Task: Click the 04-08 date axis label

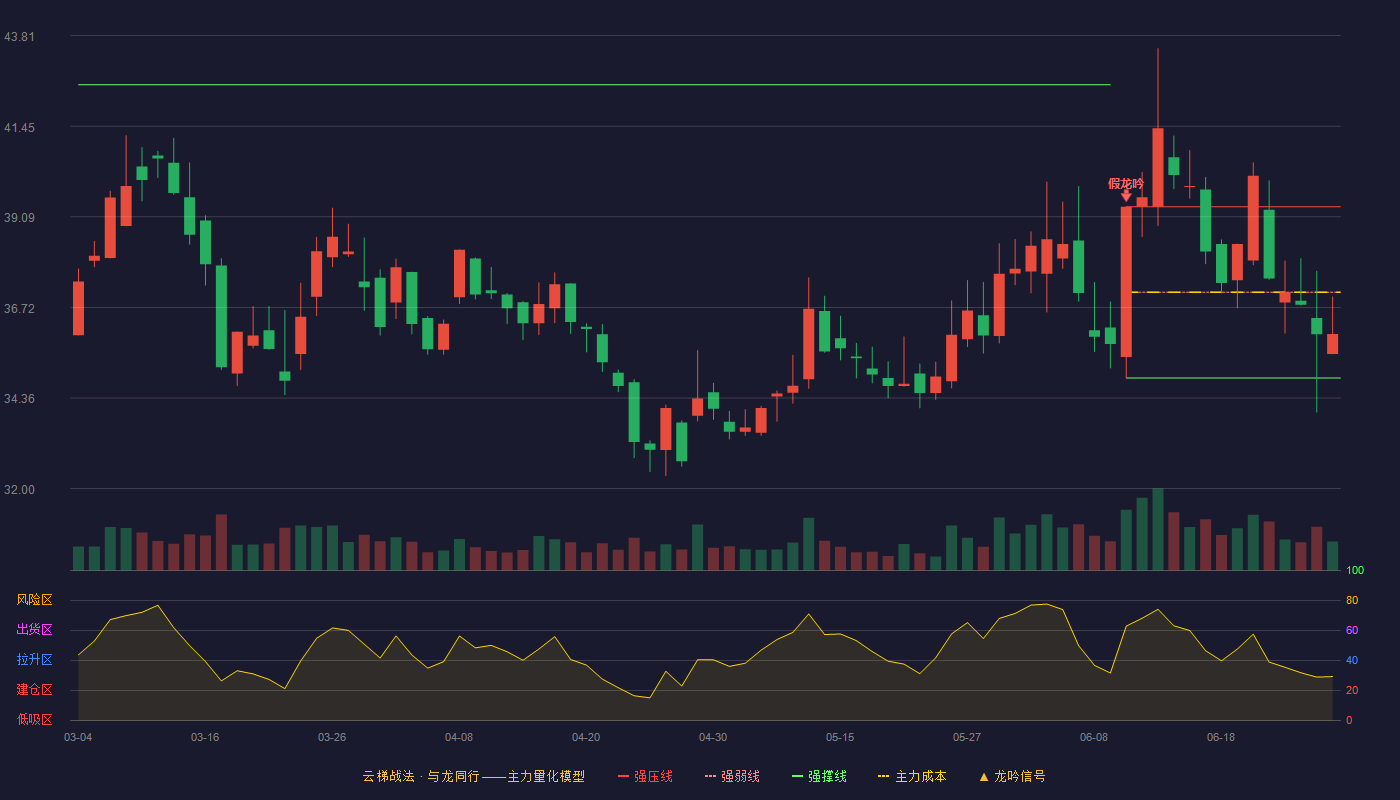Action: (x=459, y=737)
